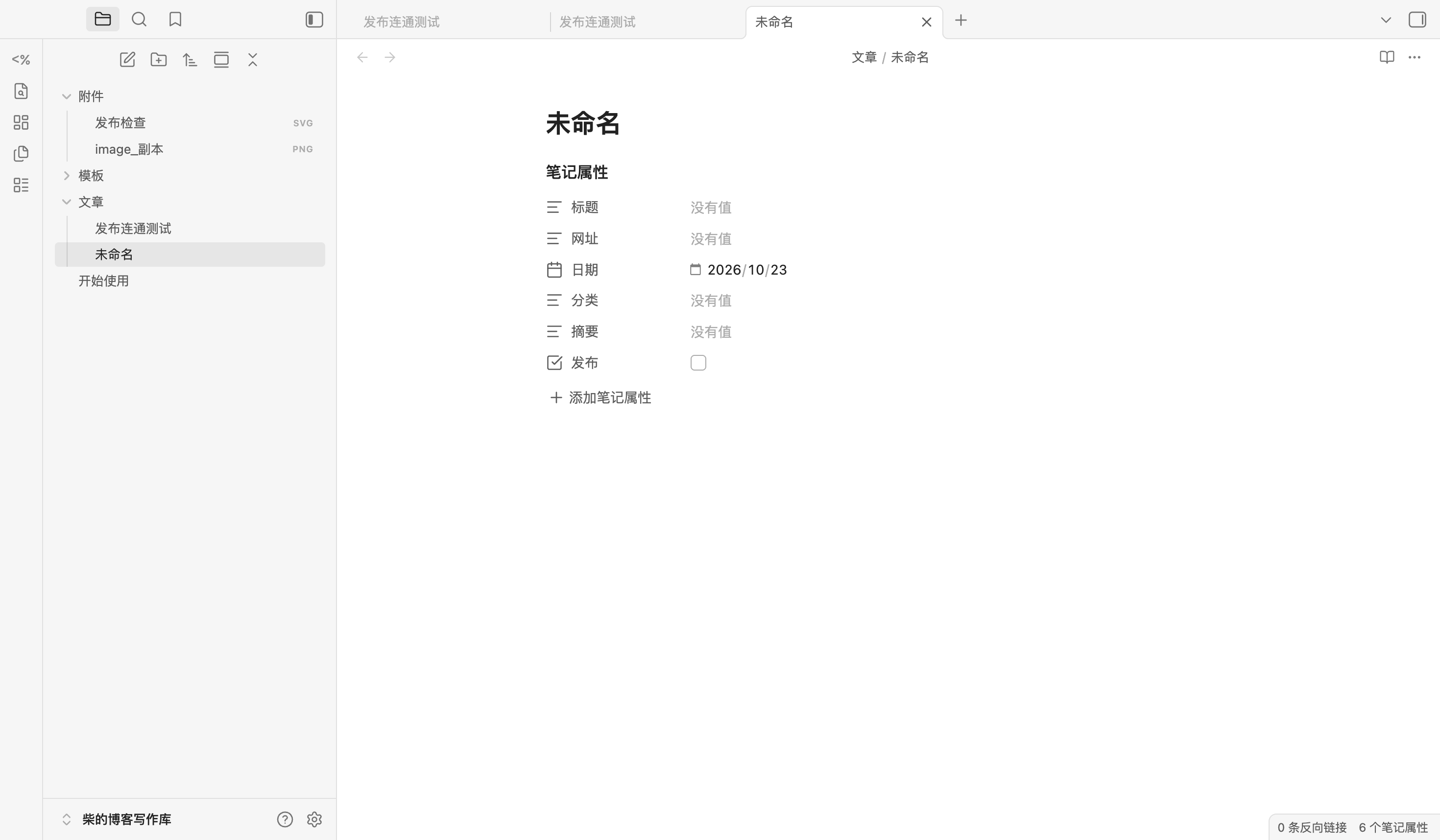Toggle the left sidebar collapse icon

[314, 20]
